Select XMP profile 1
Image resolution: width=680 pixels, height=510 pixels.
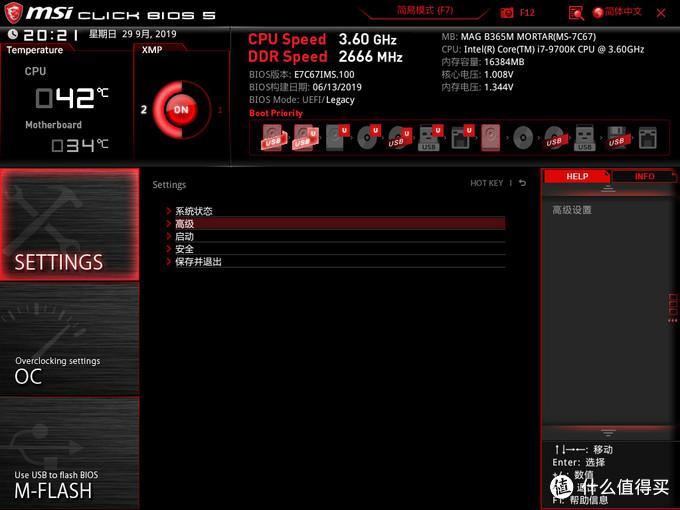pos(220,110)
